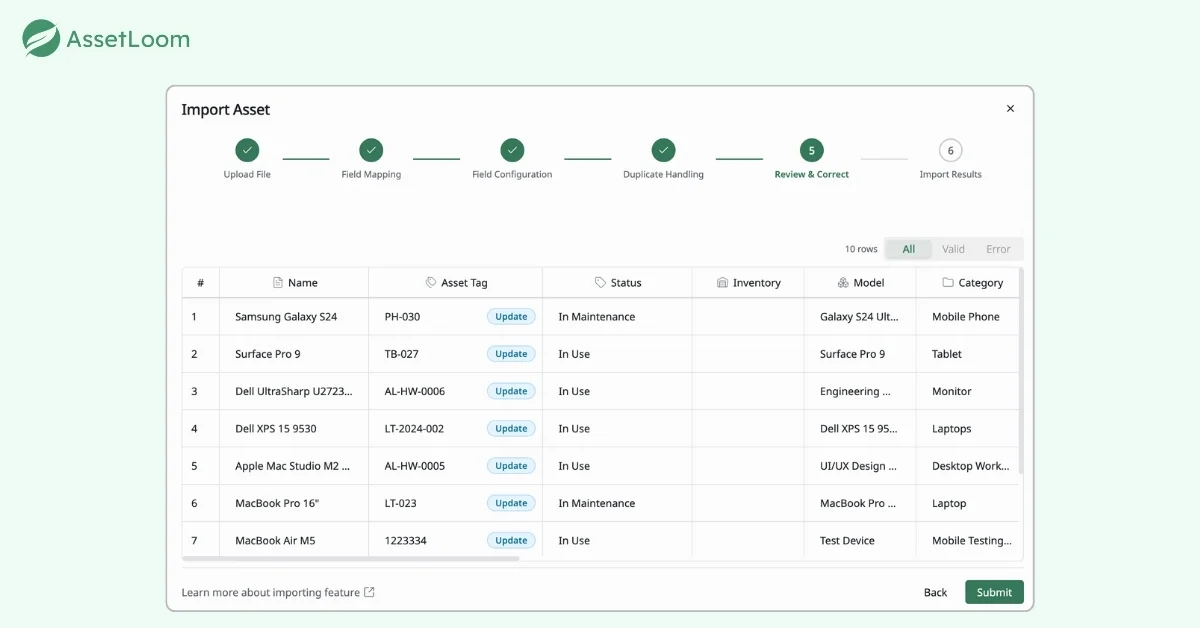The image size is (1200, 628).
Task: Filter the table to Valid rows
Action: [x=953, y=249]
